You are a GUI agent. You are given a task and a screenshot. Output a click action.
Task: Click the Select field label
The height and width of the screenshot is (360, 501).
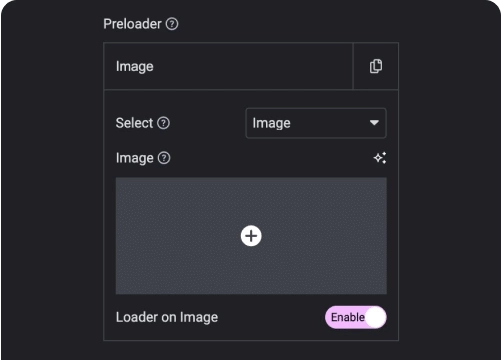[134, 123]
